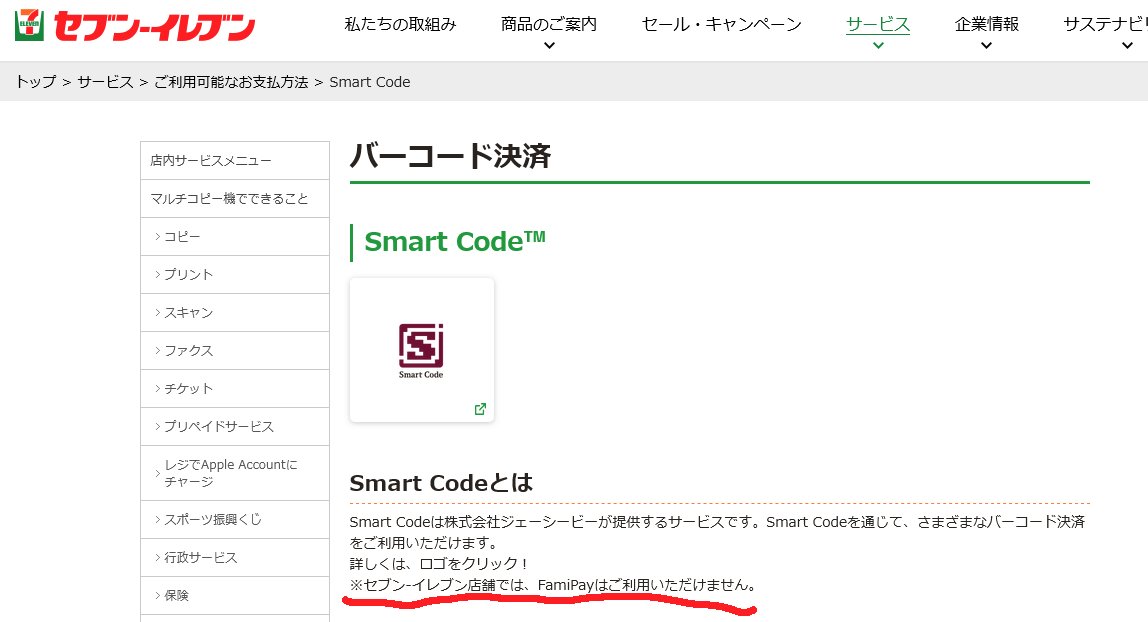Expand the chevron under 商品のご案内
The height and width of the screenshot is (622, 1148).
(549, 45)
